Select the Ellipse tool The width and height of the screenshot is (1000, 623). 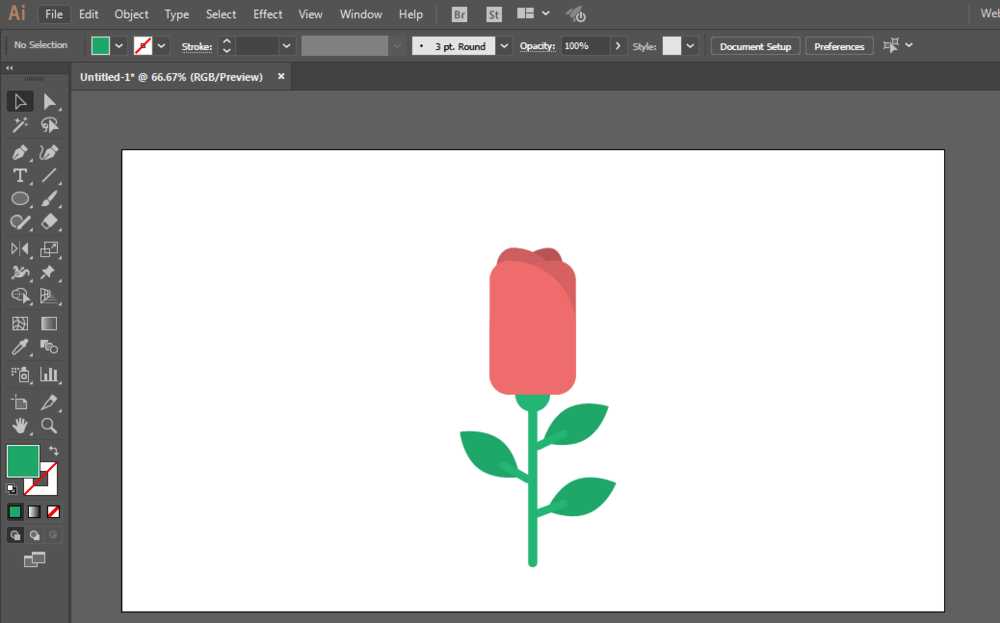[x=19, y=199]
